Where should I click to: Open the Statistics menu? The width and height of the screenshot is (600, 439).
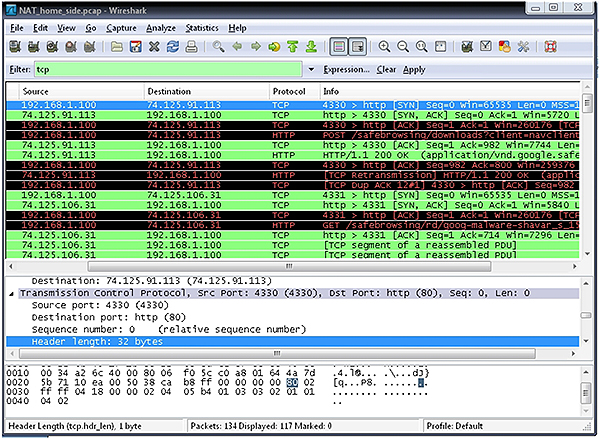pyautogui.click(x=202, y=28)
